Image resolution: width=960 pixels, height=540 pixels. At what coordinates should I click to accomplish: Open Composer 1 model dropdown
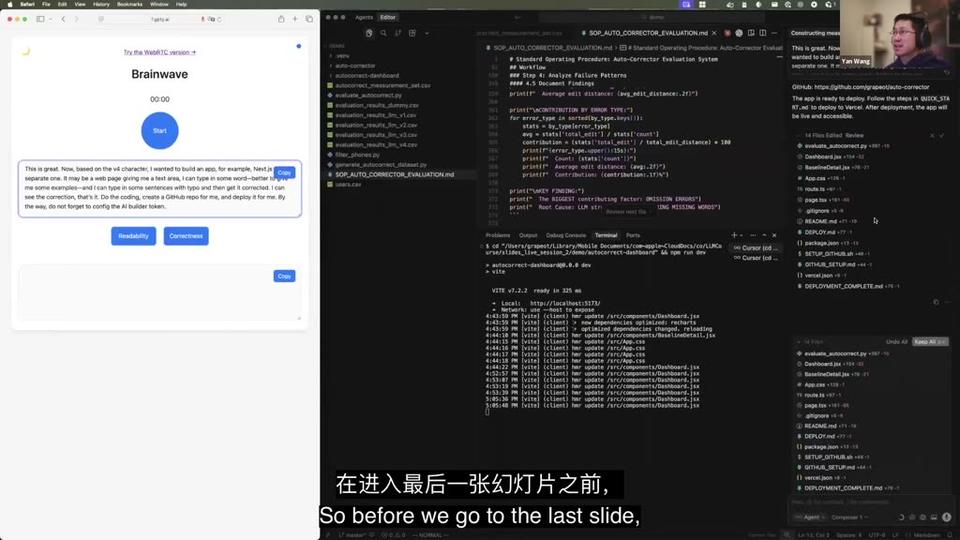point(850,517)
